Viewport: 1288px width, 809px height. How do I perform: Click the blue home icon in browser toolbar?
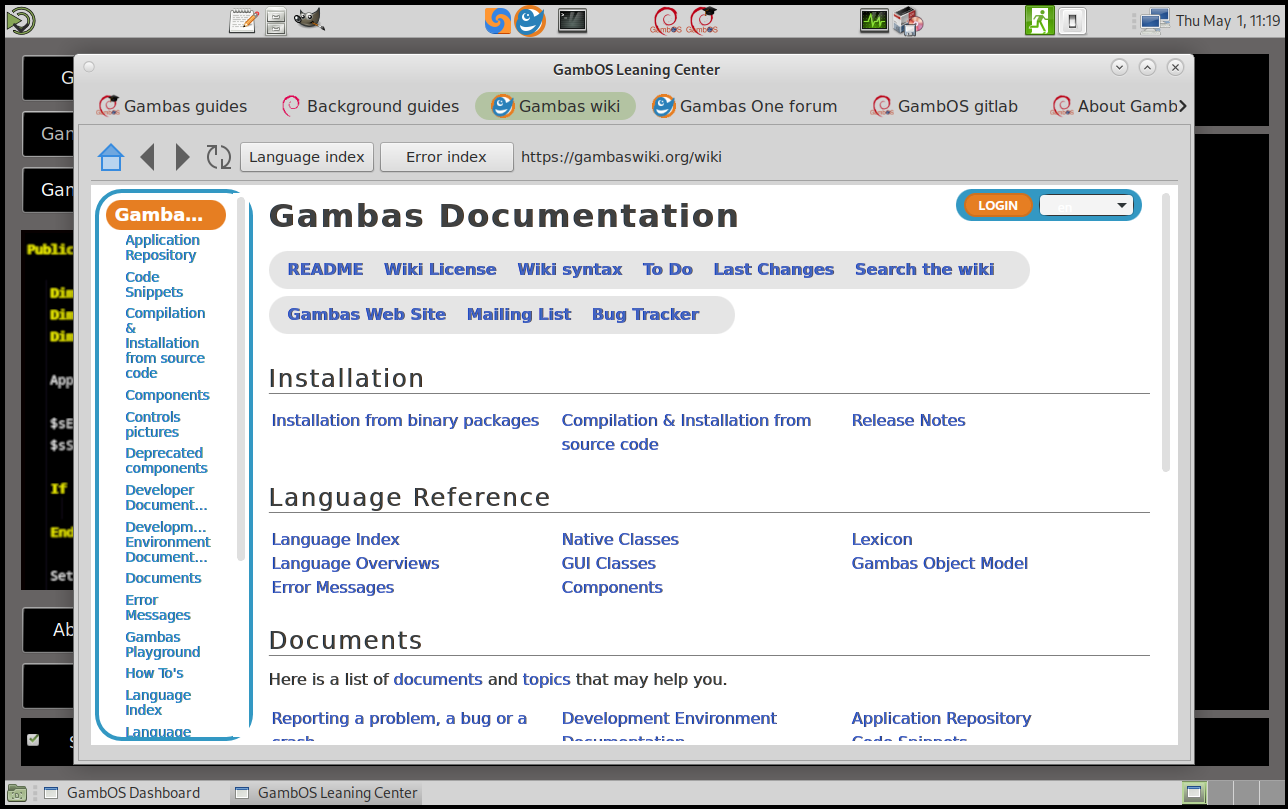110,157
